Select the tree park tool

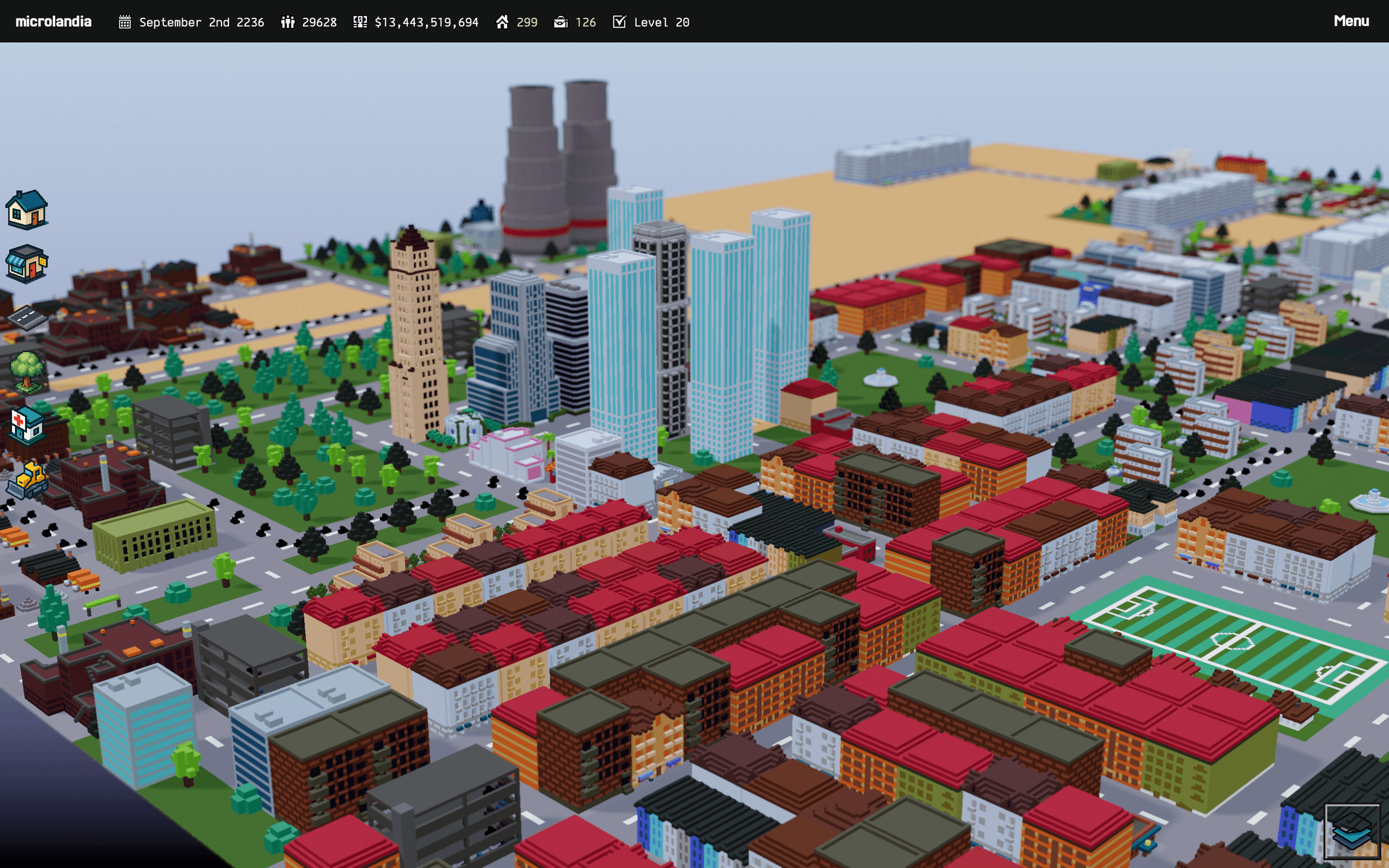(27, 370)
